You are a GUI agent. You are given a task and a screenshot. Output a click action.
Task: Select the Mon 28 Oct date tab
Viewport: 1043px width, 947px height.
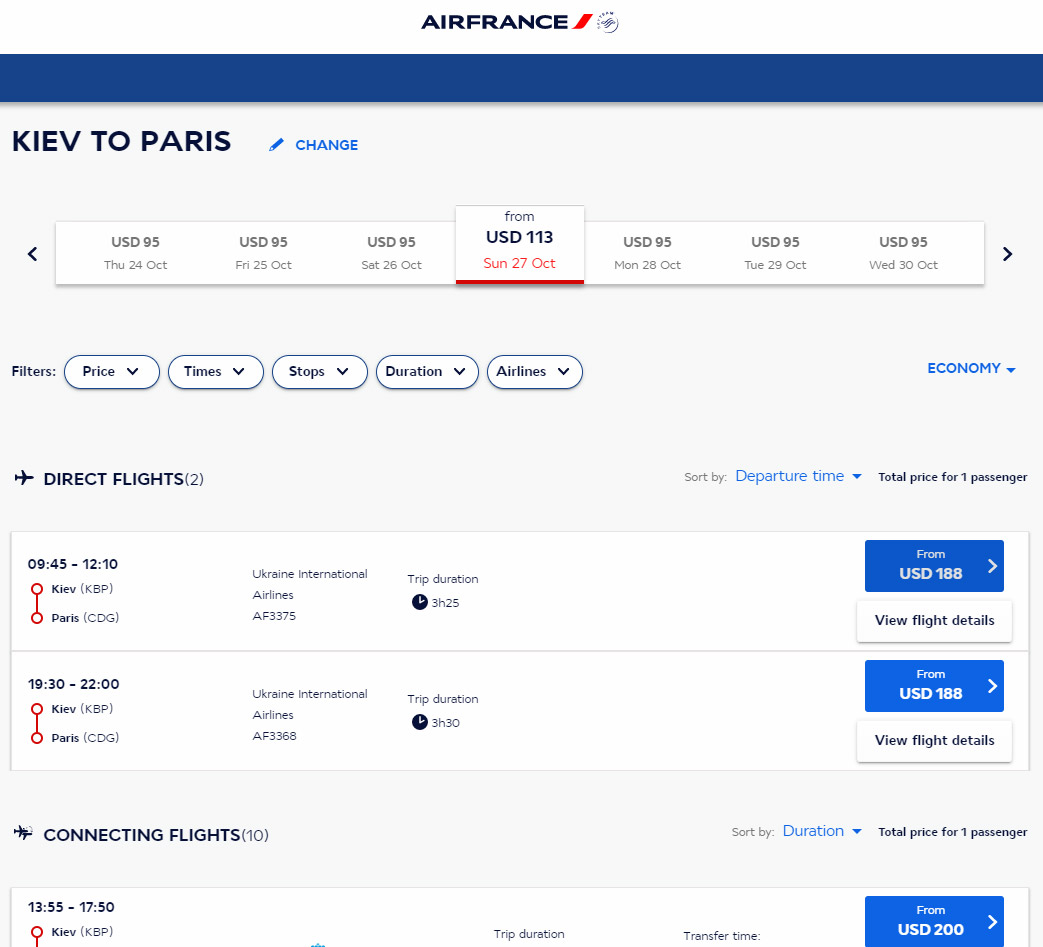647,253
